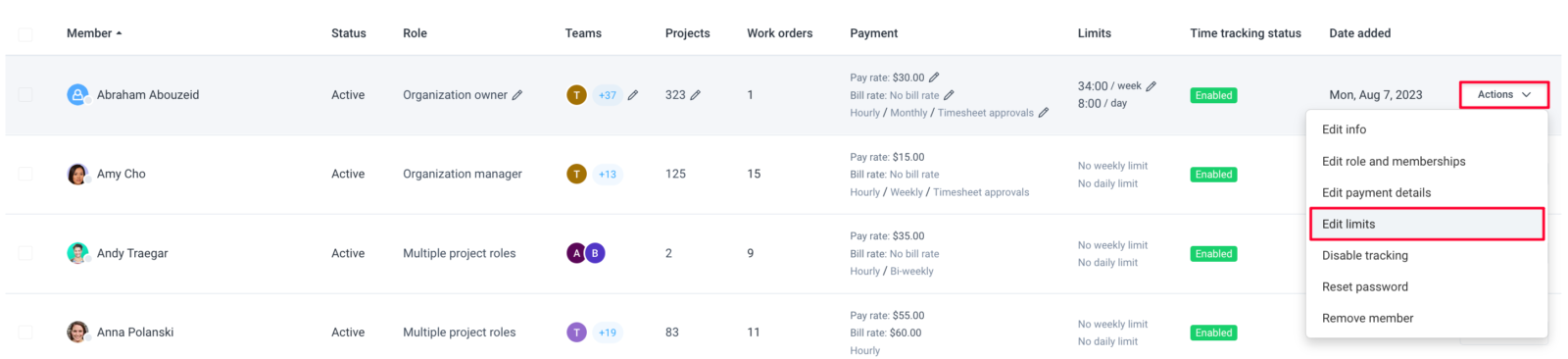This screenshot has width=1568, height=359.
Task: Show Amy Cho's +13 more teams
Action: [x=608, y=175]
